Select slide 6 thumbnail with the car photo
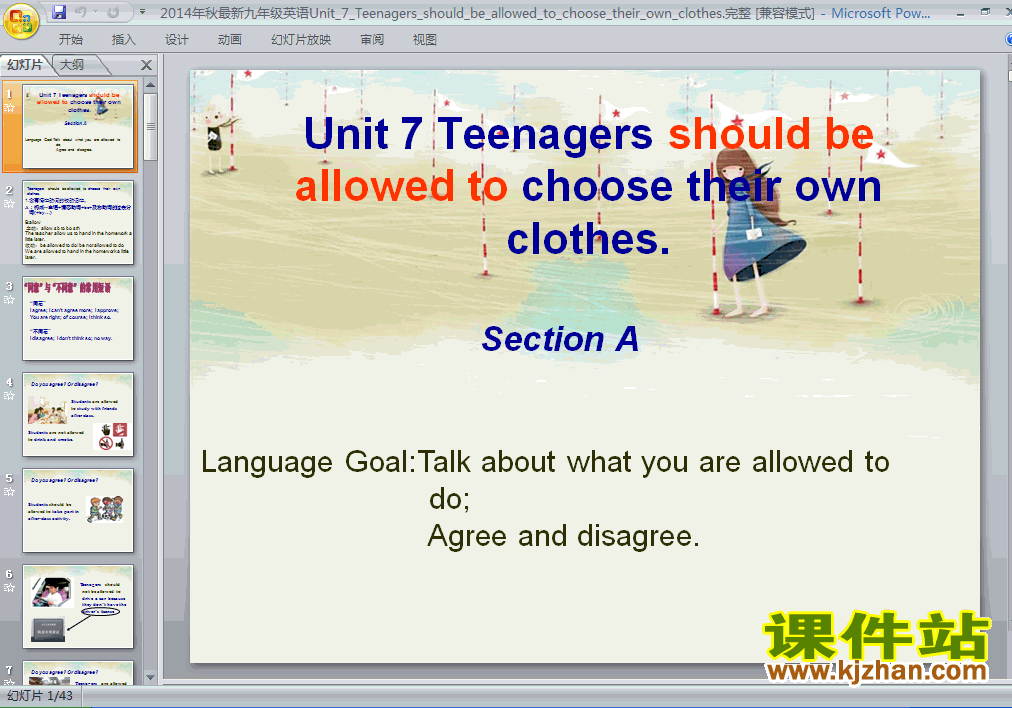This screenshot has width=1012, height=708. point(78,607)
